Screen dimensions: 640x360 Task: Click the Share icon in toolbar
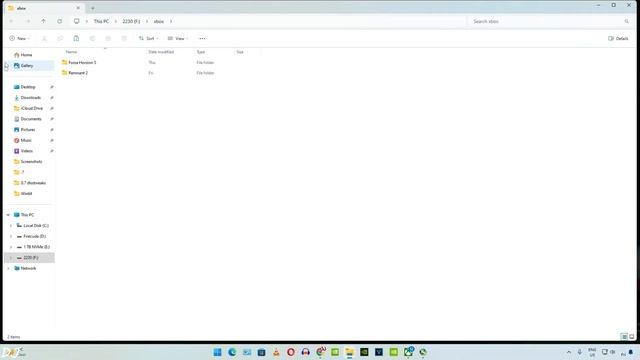(x=108, y=38)
